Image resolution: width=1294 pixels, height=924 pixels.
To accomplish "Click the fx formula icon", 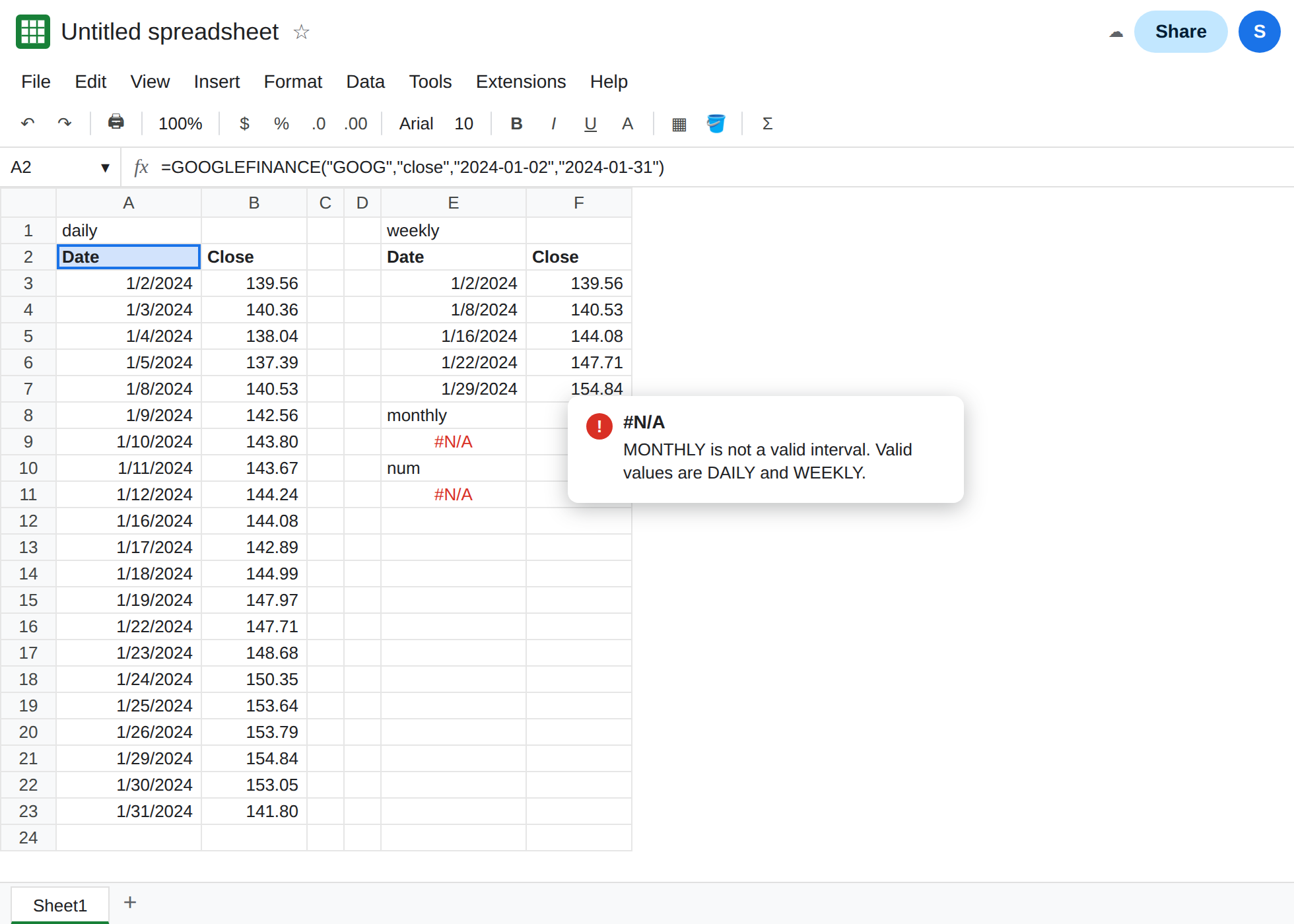I will 141,167.
